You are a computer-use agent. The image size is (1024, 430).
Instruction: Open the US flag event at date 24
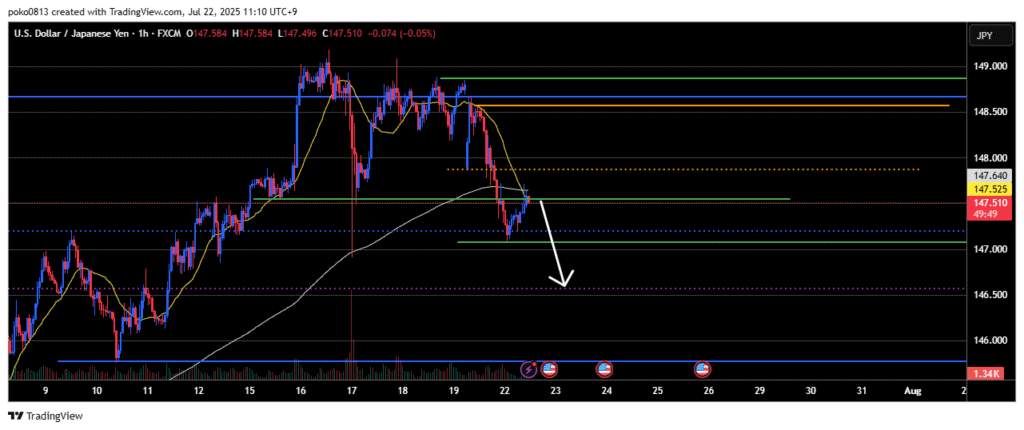point(605,369)
